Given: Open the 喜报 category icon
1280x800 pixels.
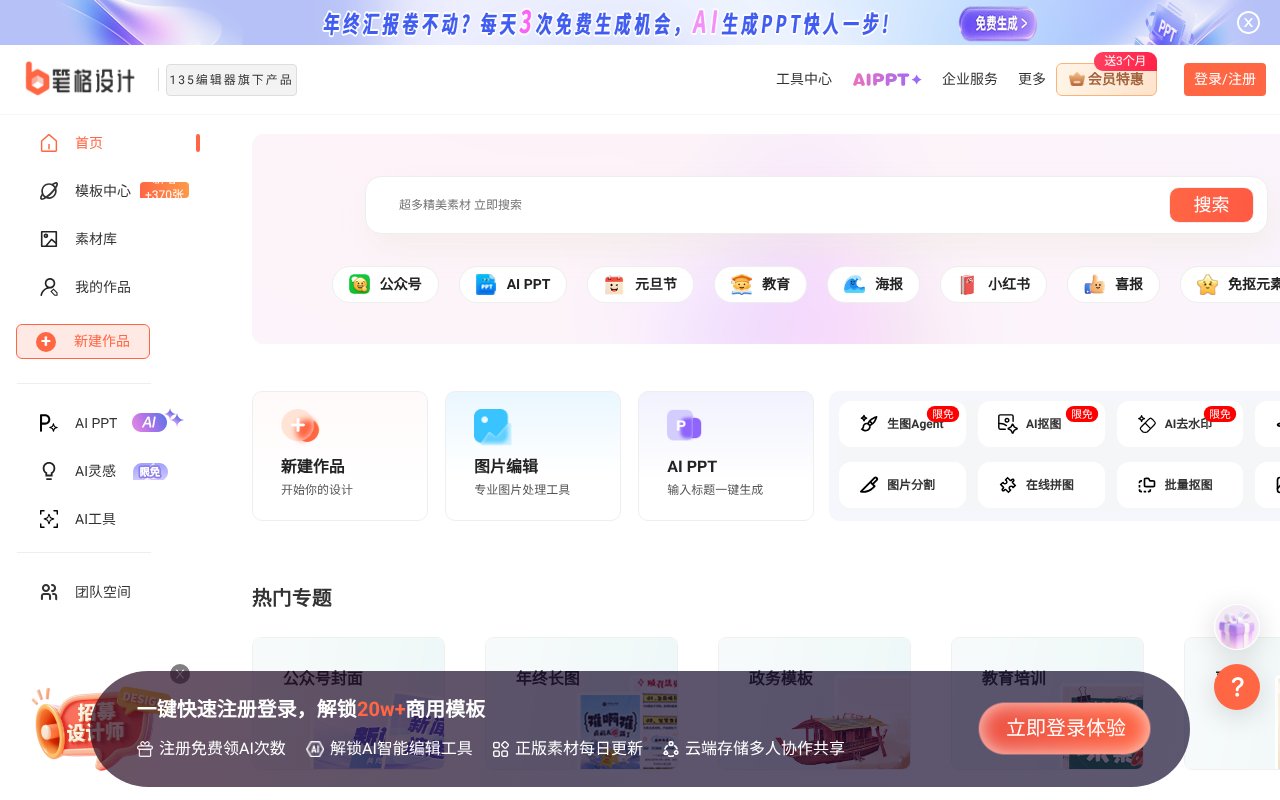Looking at the screenshot, I should pos(1113,284).
